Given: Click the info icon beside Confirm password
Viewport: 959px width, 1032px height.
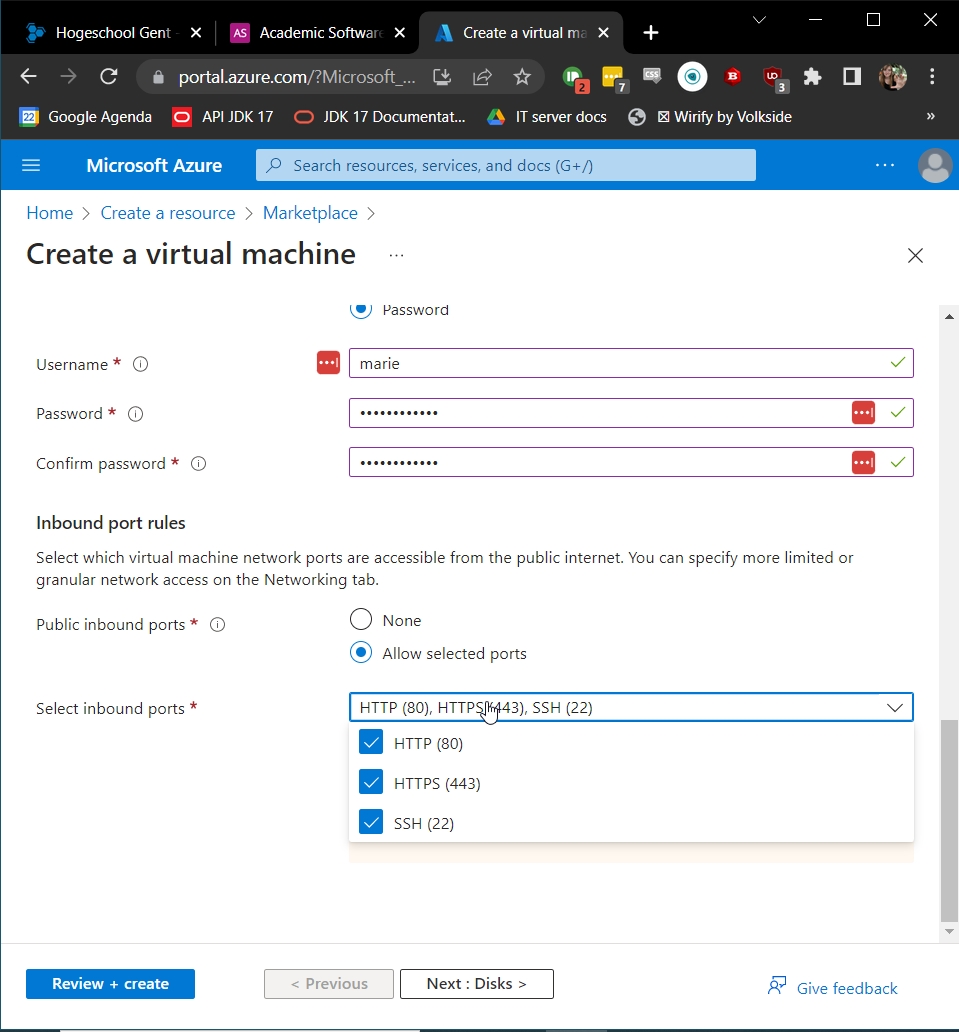Looking at the screenshot, I should (x=198, y=464).
